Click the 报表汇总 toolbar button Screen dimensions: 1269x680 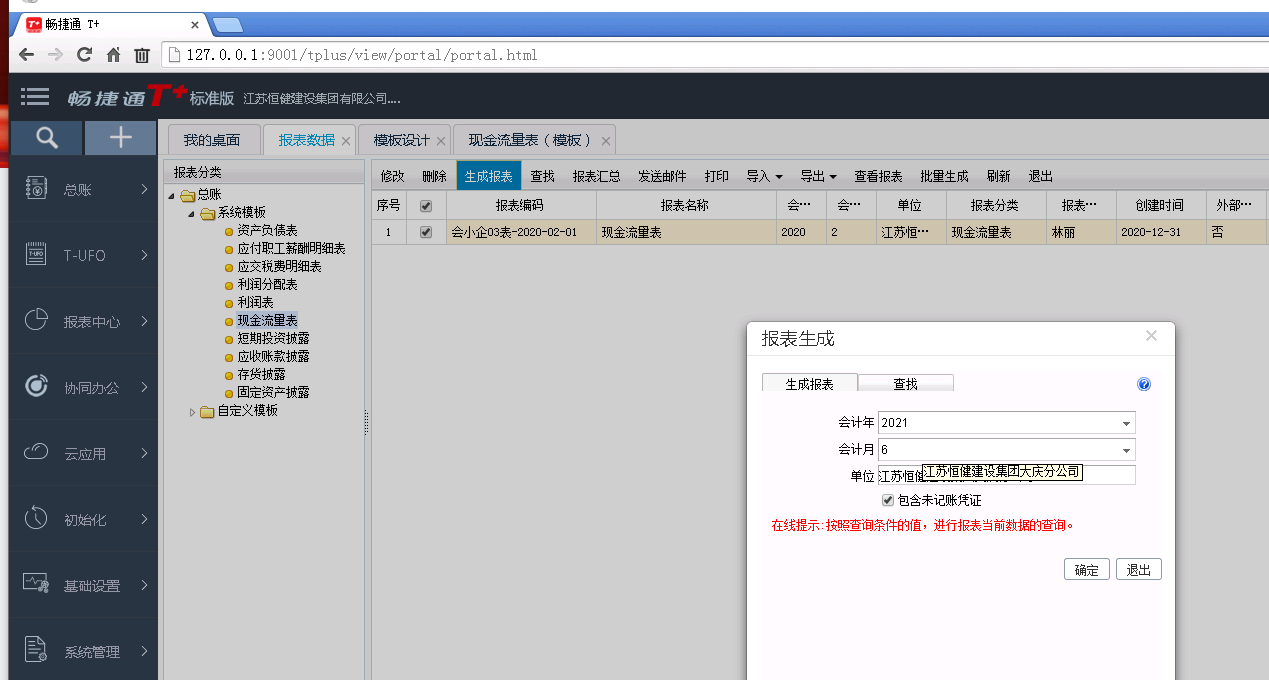coord(596,176)
